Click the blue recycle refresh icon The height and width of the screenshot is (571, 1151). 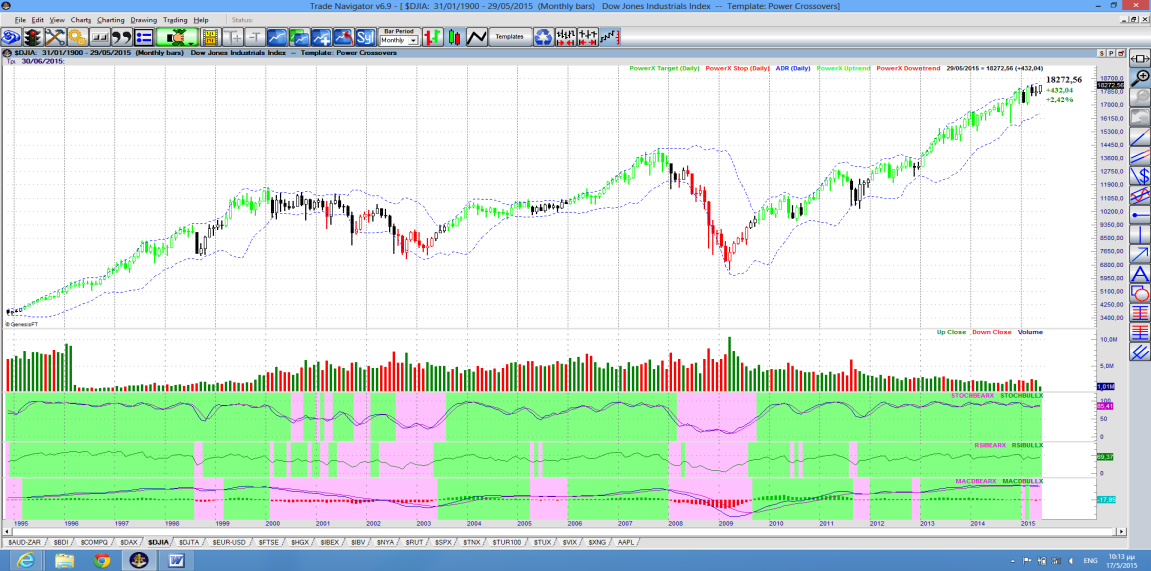(543, 37)
